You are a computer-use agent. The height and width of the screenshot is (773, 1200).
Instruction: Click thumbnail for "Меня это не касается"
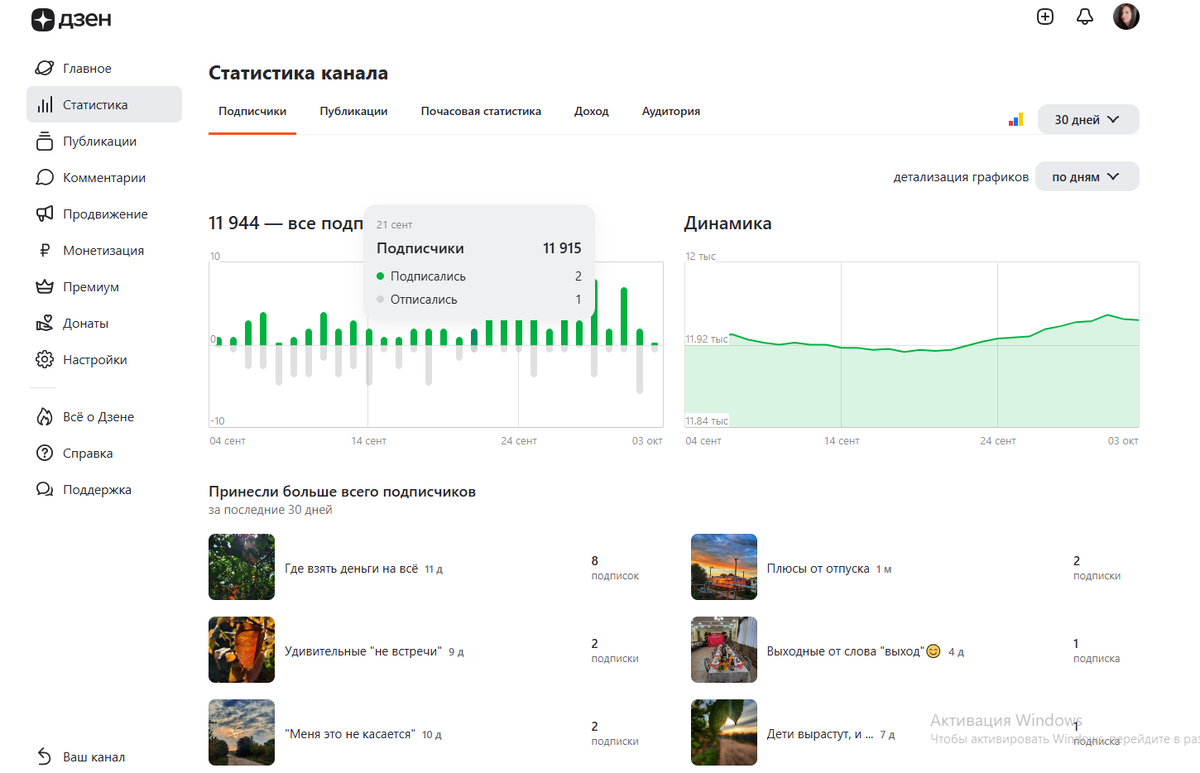[241, 732]
